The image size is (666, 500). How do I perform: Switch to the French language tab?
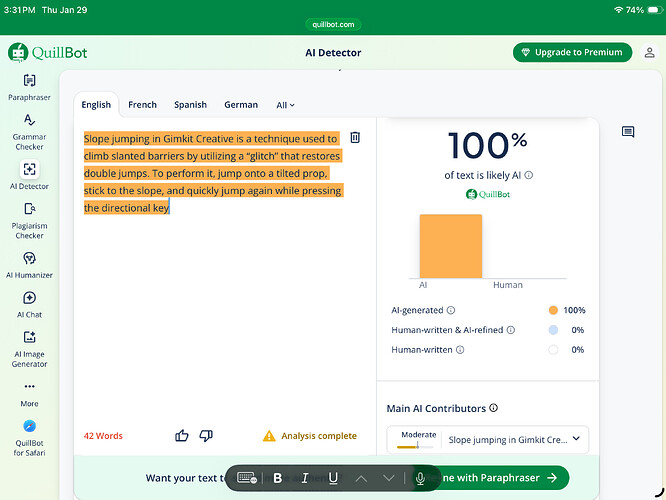click(142, 105)
